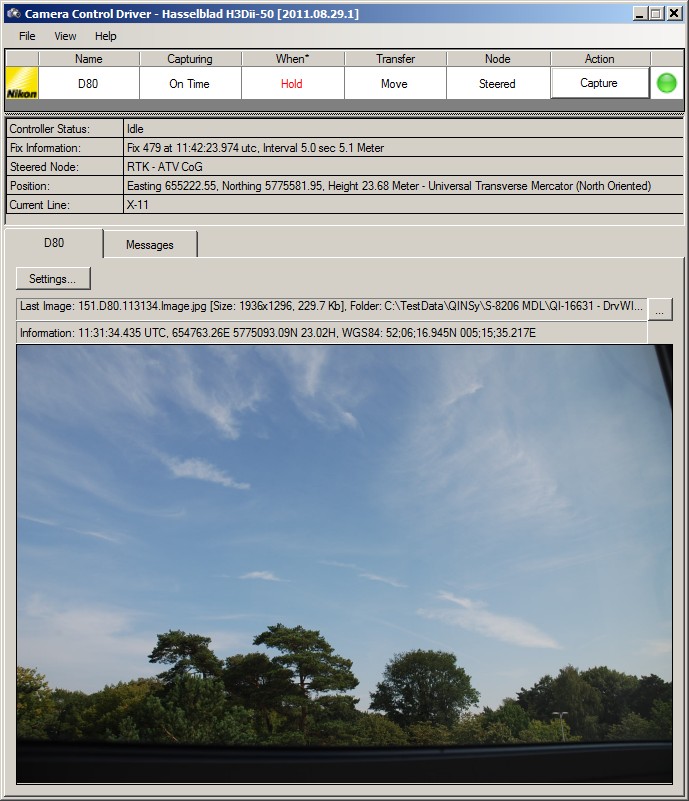Image resolution: width=689 pixels, height=801 pixels.
Task: Minimize the Camera Control Driver window
Action: [640, 14]
